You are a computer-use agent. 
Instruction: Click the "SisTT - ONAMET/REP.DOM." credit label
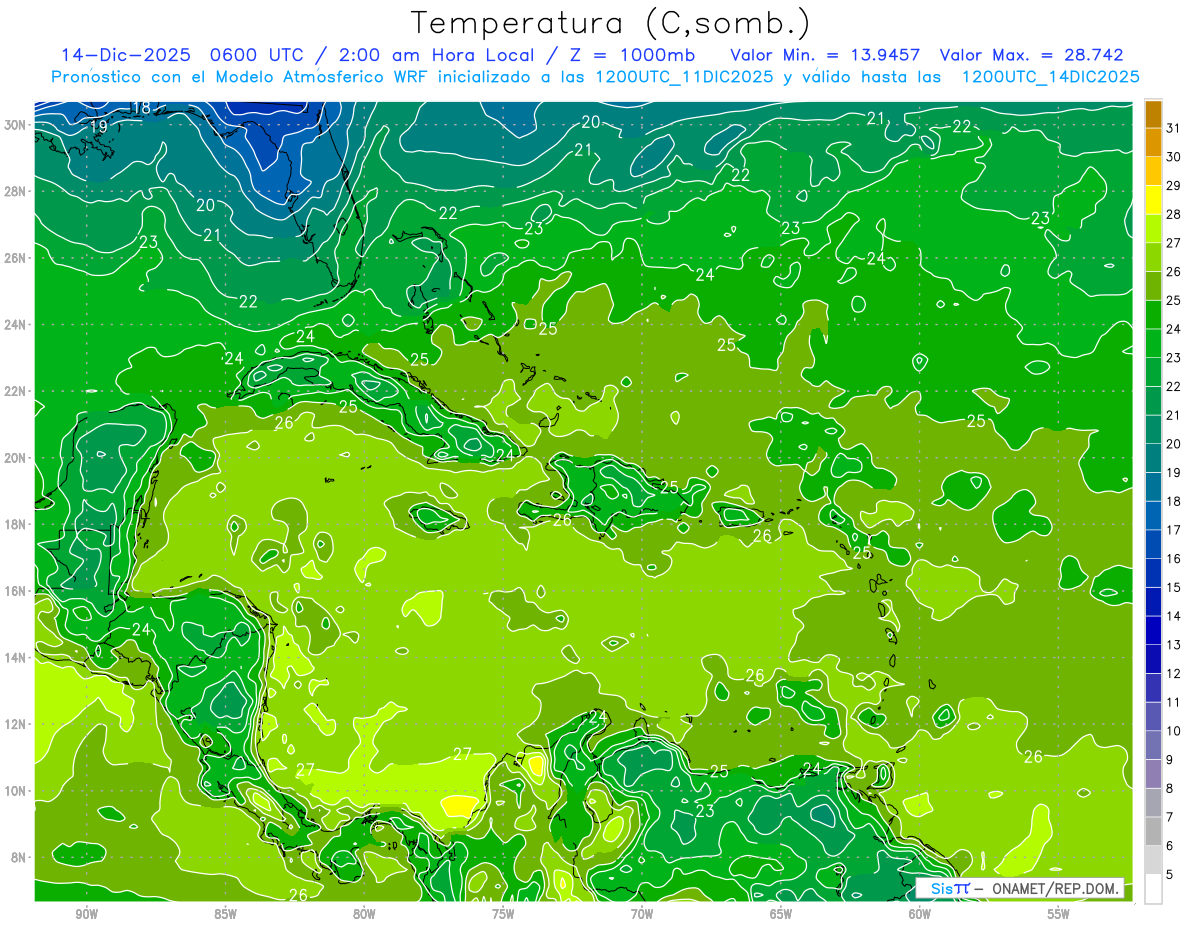1020,888
